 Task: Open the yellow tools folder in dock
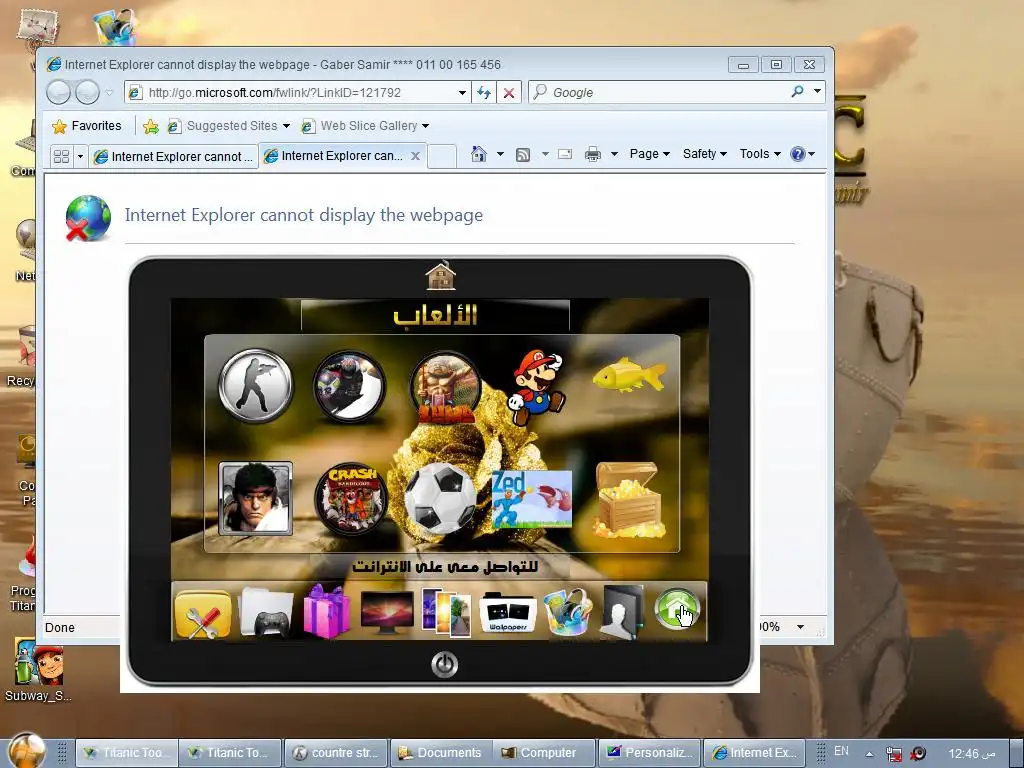(x=203, y=614)
